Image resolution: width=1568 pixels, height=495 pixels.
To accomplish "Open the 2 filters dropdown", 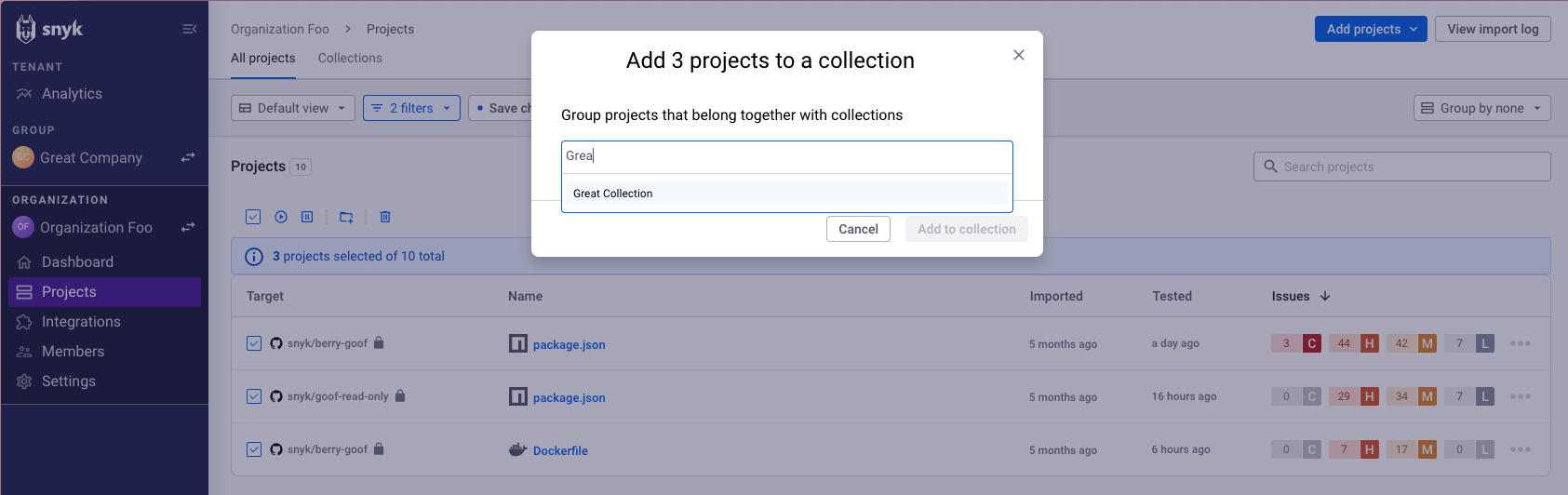I will click(411, 108).
